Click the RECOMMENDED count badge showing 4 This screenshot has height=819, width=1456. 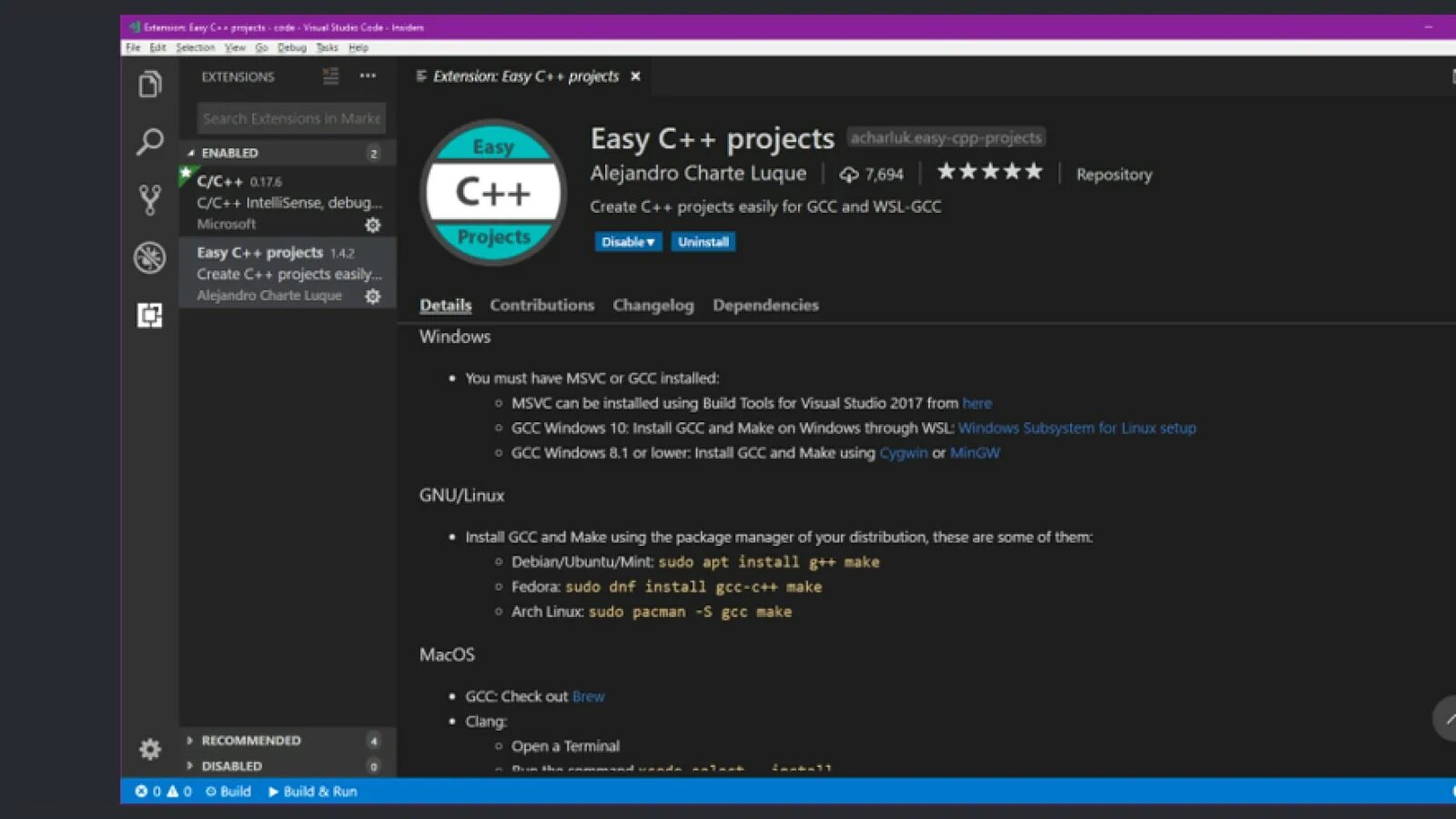373,742
